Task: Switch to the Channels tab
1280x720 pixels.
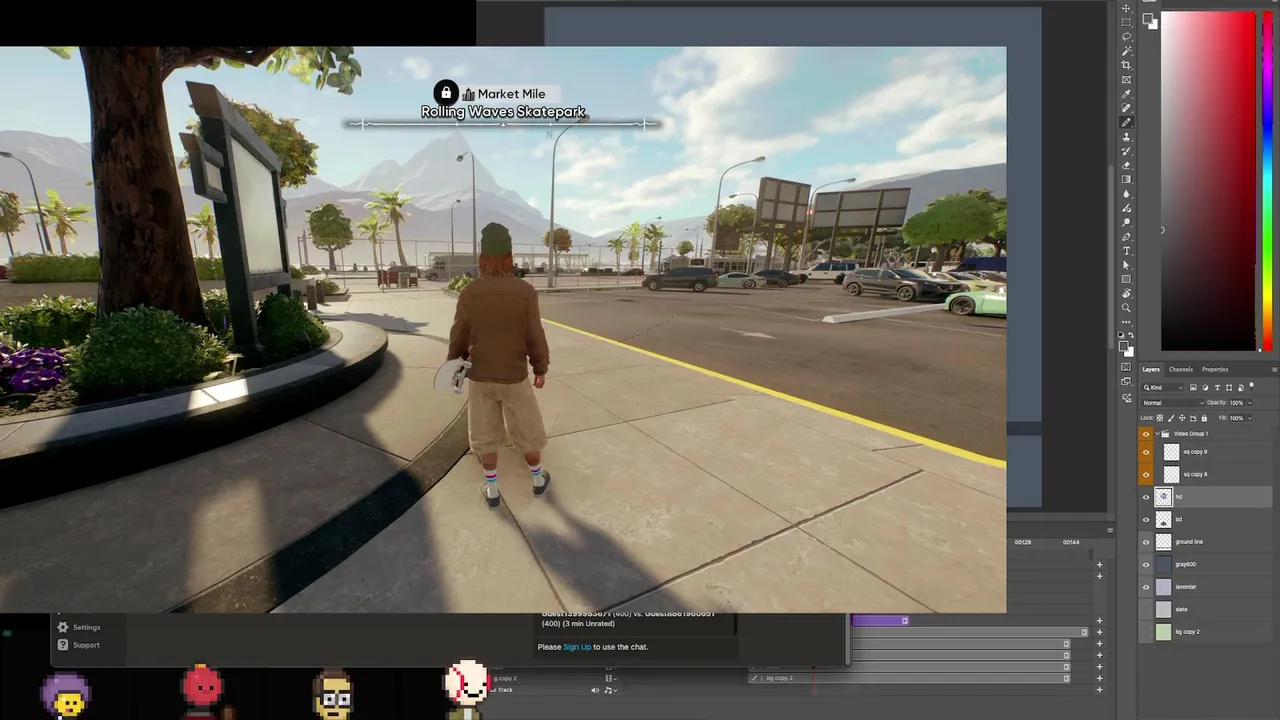Action: tap(1181, 369)
